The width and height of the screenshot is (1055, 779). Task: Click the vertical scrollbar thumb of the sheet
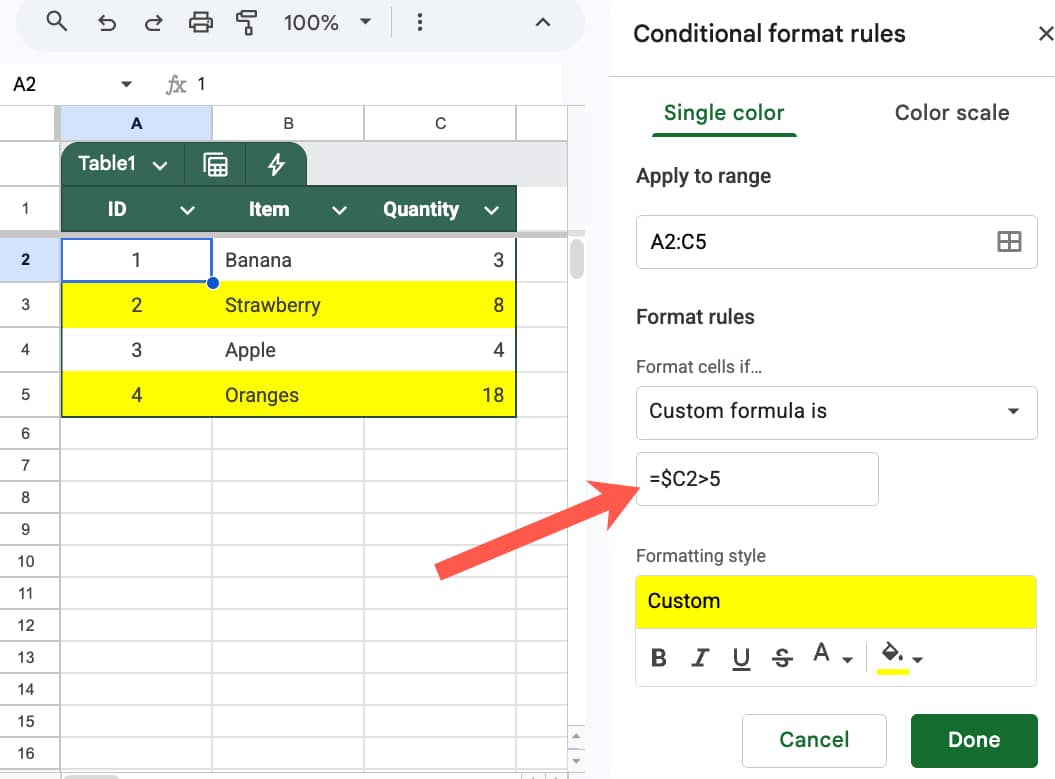577,258
